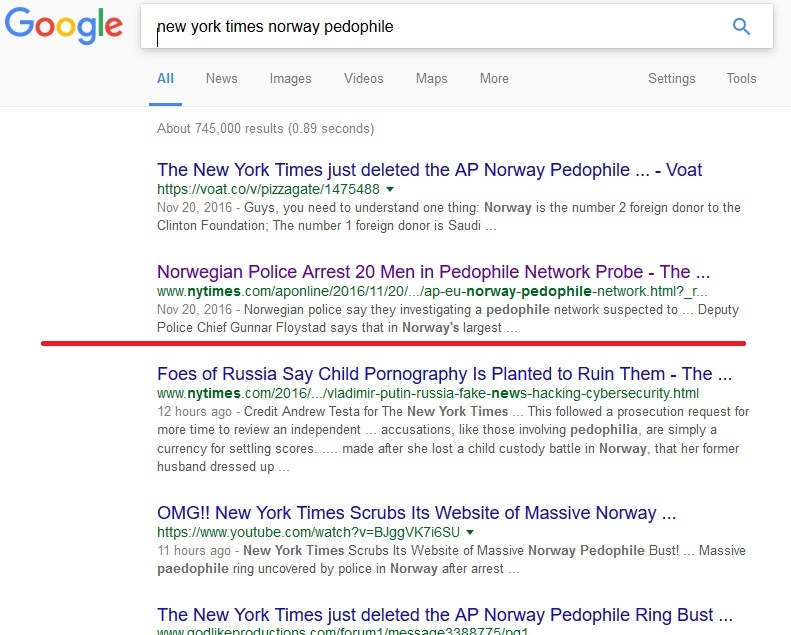Click the nytimes vladimir-putin-russia URL text
Screen dimensions: 791x635
(x=428, y=393)
